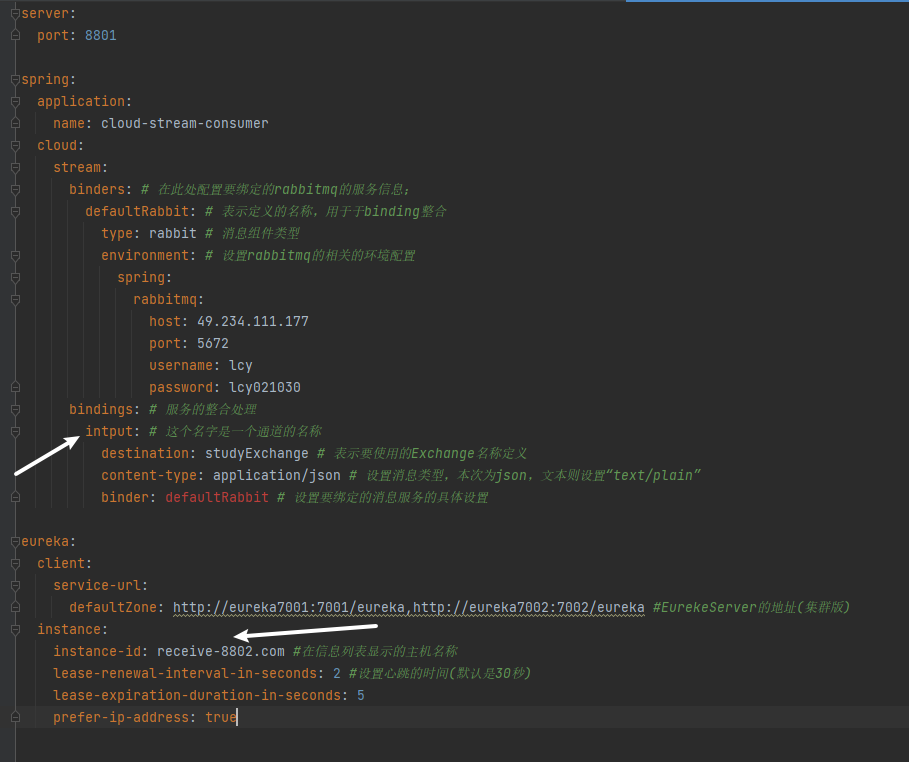909x762 pixels.
Task: Fold the top-level spring section
Action: [x=14, y=79]
